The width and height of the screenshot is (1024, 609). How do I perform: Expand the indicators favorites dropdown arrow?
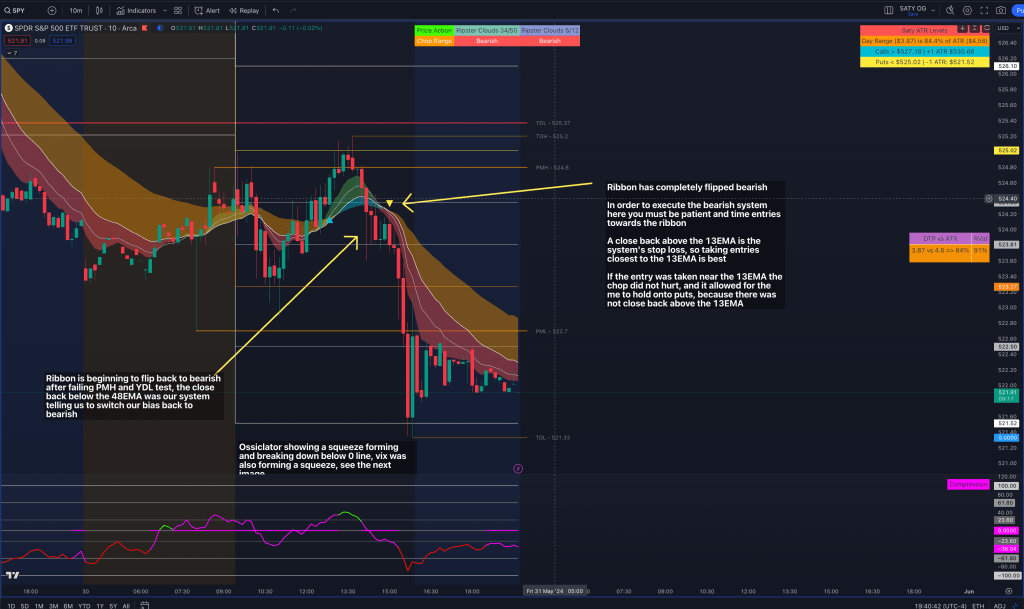164,10
